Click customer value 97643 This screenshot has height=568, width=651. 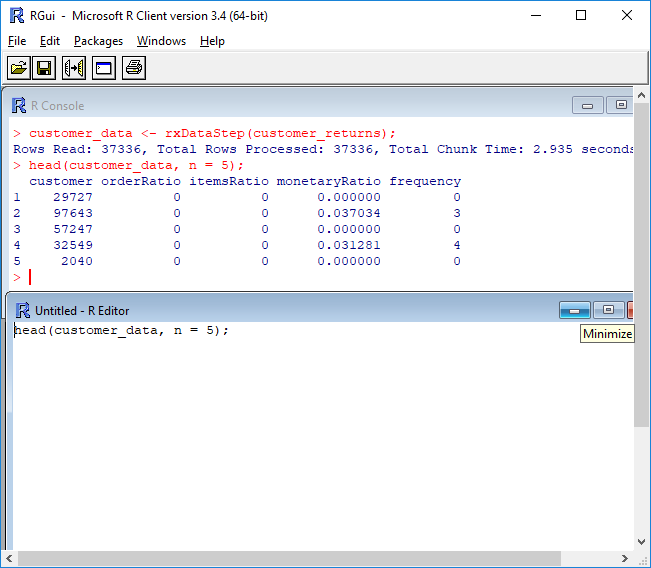pyautogui.click(x=73, y=213)
